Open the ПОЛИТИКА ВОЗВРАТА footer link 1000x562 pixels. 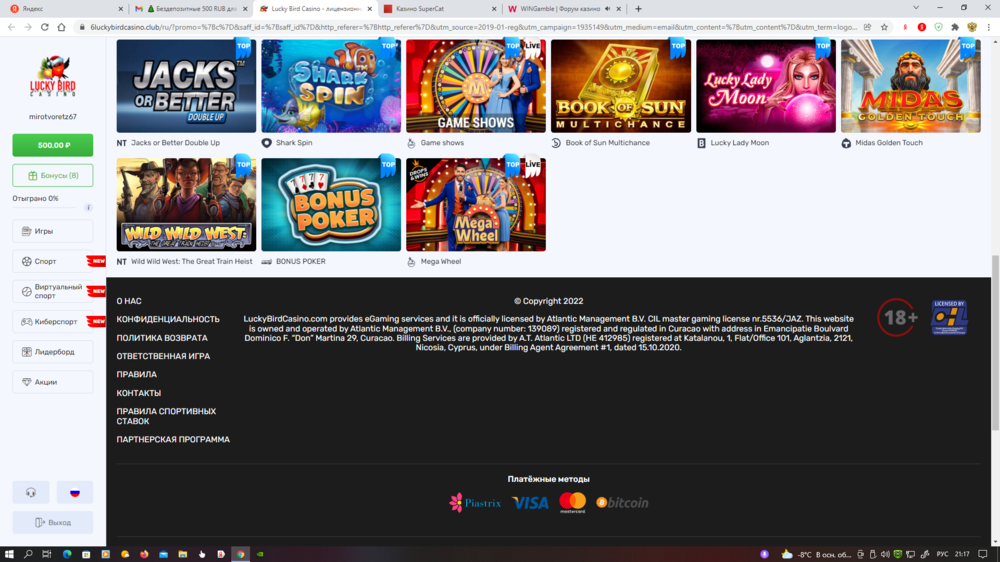click(162, 338)
